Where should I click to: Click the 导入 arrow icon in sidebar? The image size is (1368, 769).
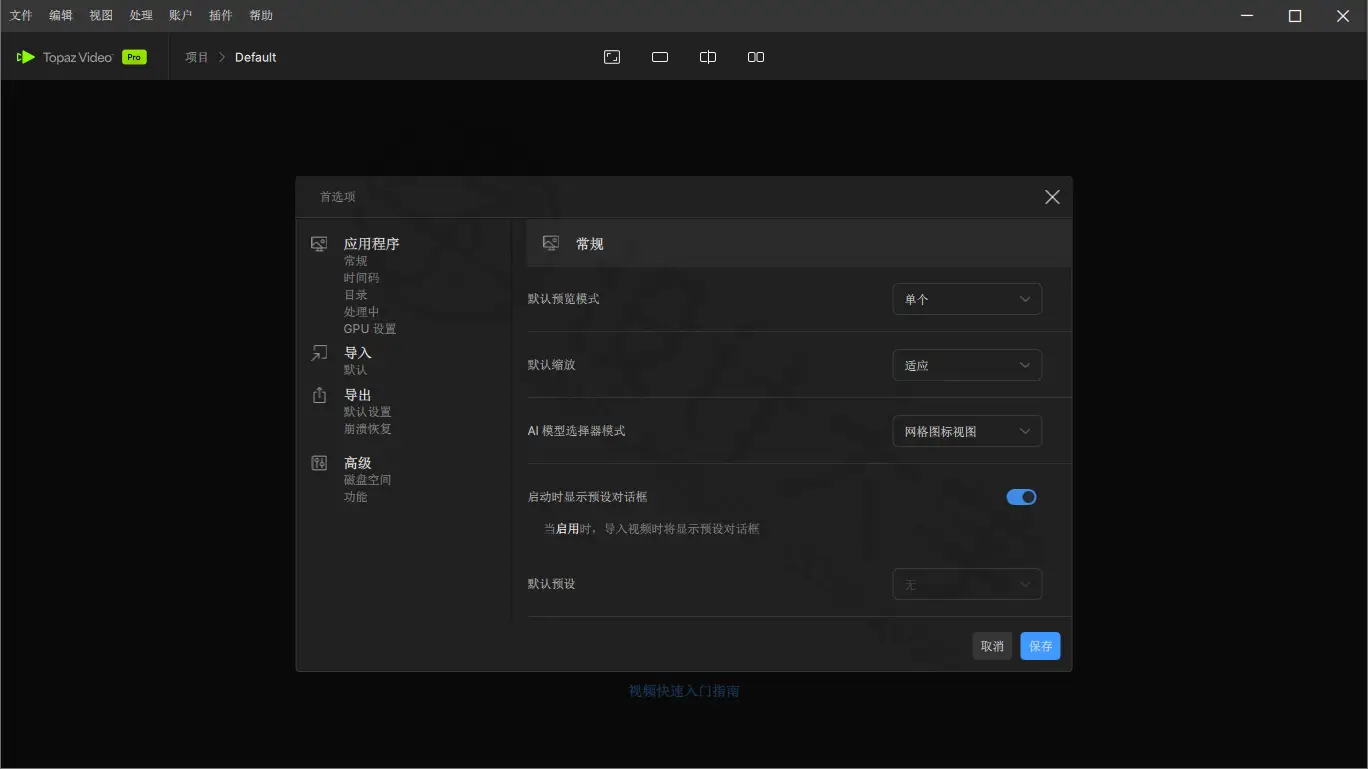coord(319,353)
